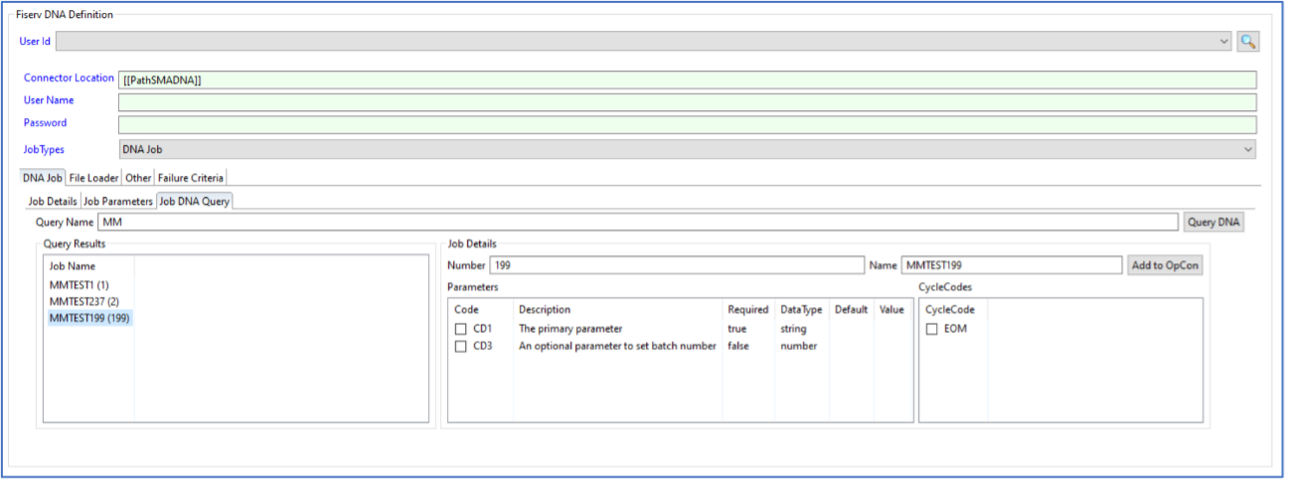The width and height of the screenshot is (1289, 482).
Task: Click the 'false' required cell
Action: 739,346
